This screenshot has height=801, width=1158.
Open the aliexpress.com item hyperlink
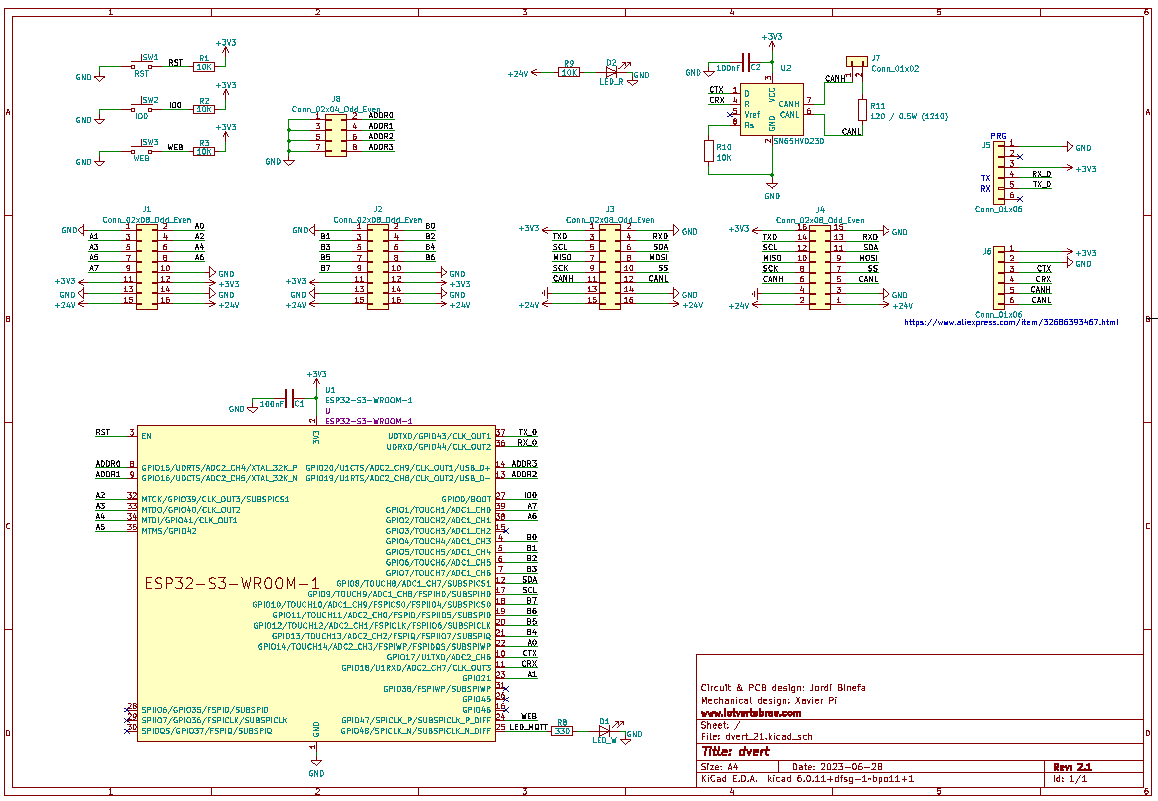point(1011,322)
